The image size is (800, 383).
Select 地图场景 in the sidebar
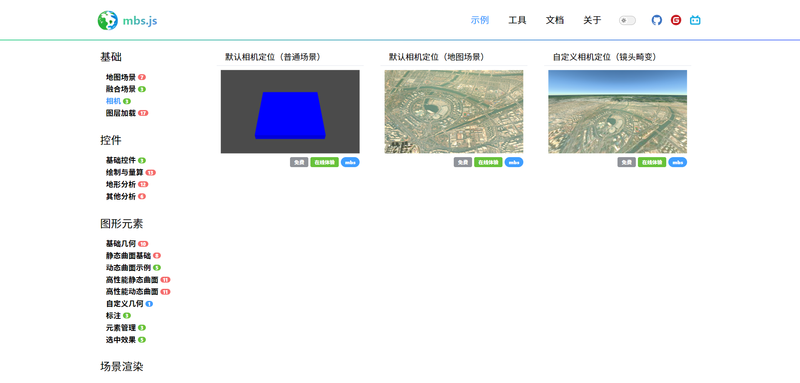[121, 77]
